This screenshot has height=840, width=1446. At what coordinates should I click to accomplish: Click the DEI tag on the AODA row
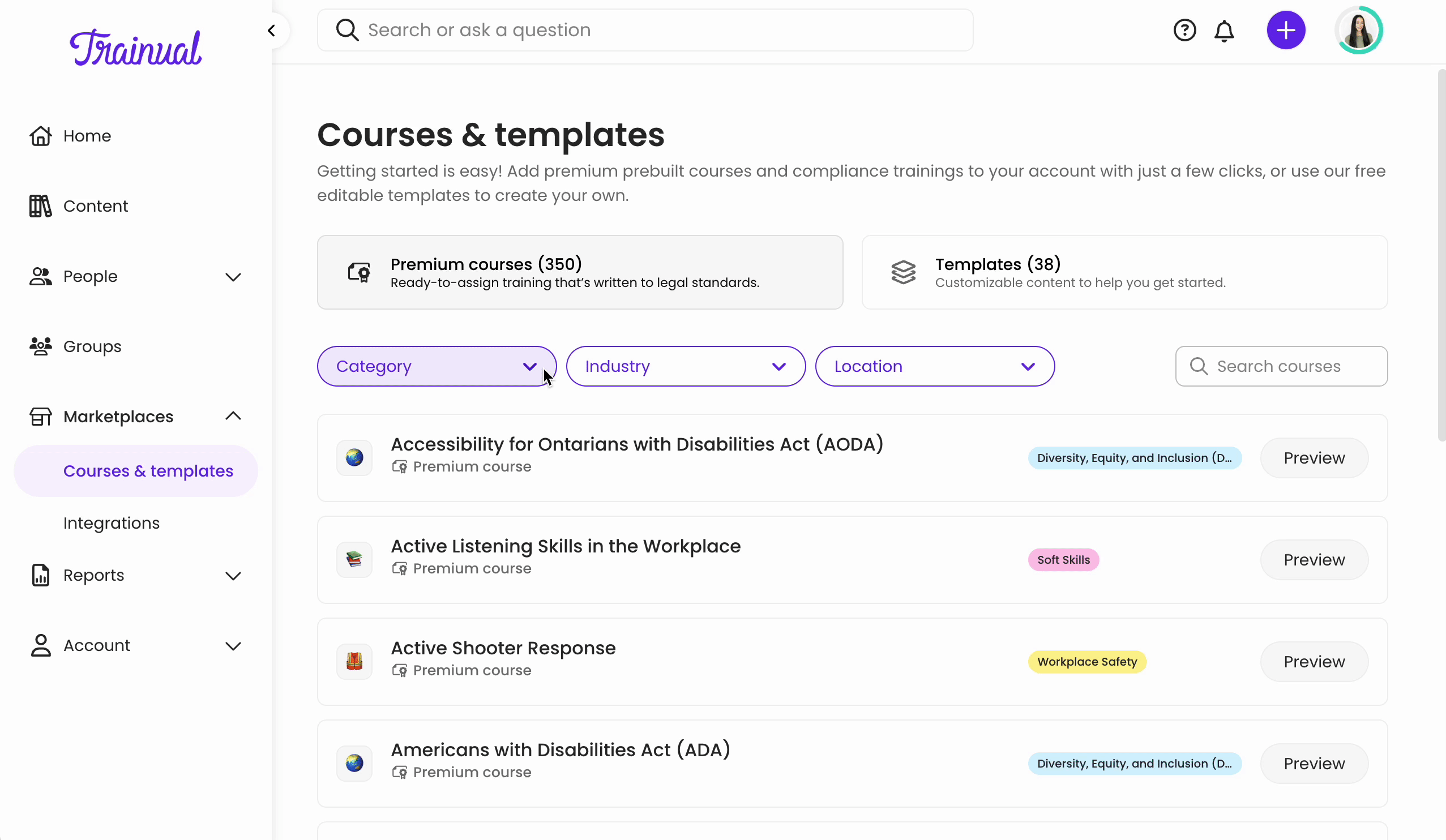click(1135, 458)
